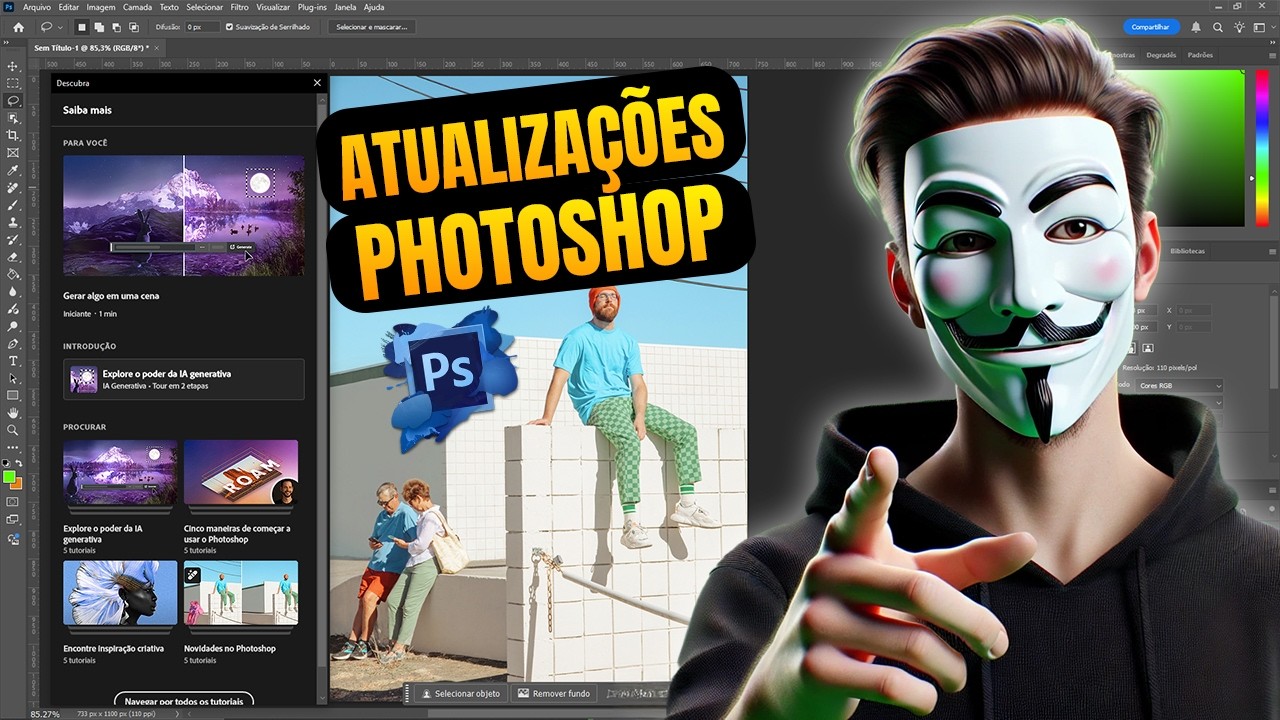1280x720 pixels.
Task: Switch to the Padrões tab
Action: [x=1200, y=55]
